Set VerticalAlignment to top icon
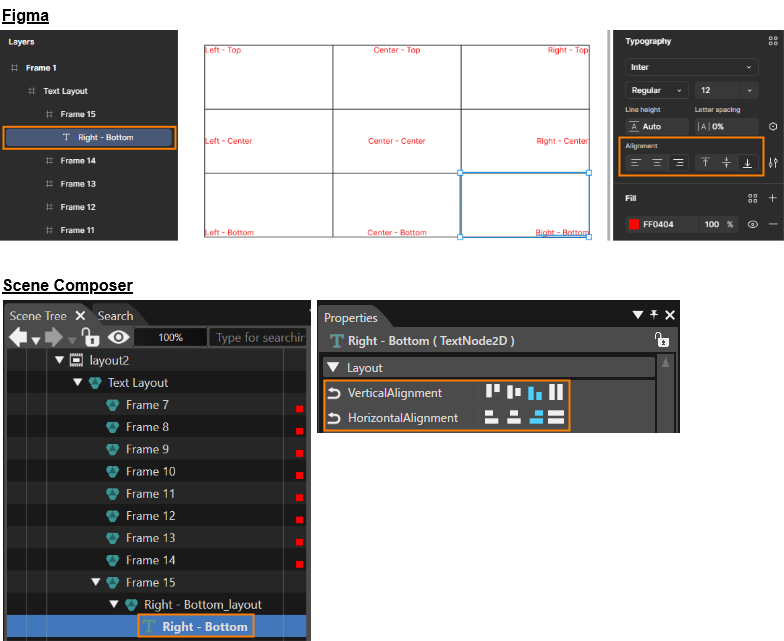The width and height of the screenshot is (784, 641). (493, 392)
